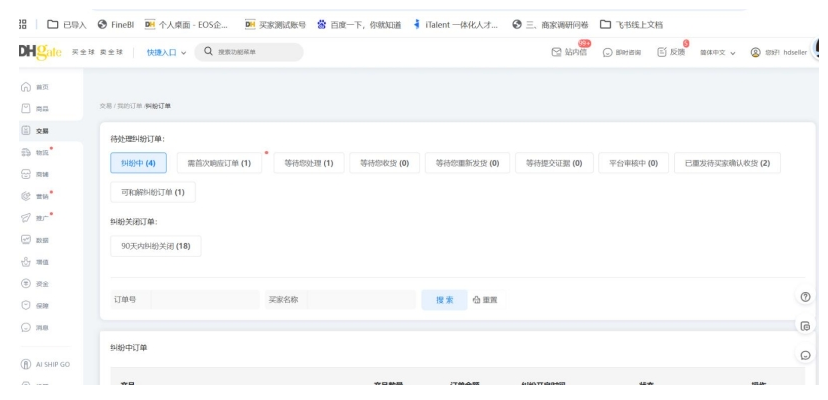Click the 搜索功能菜单 search box

[x=250, y=52]
